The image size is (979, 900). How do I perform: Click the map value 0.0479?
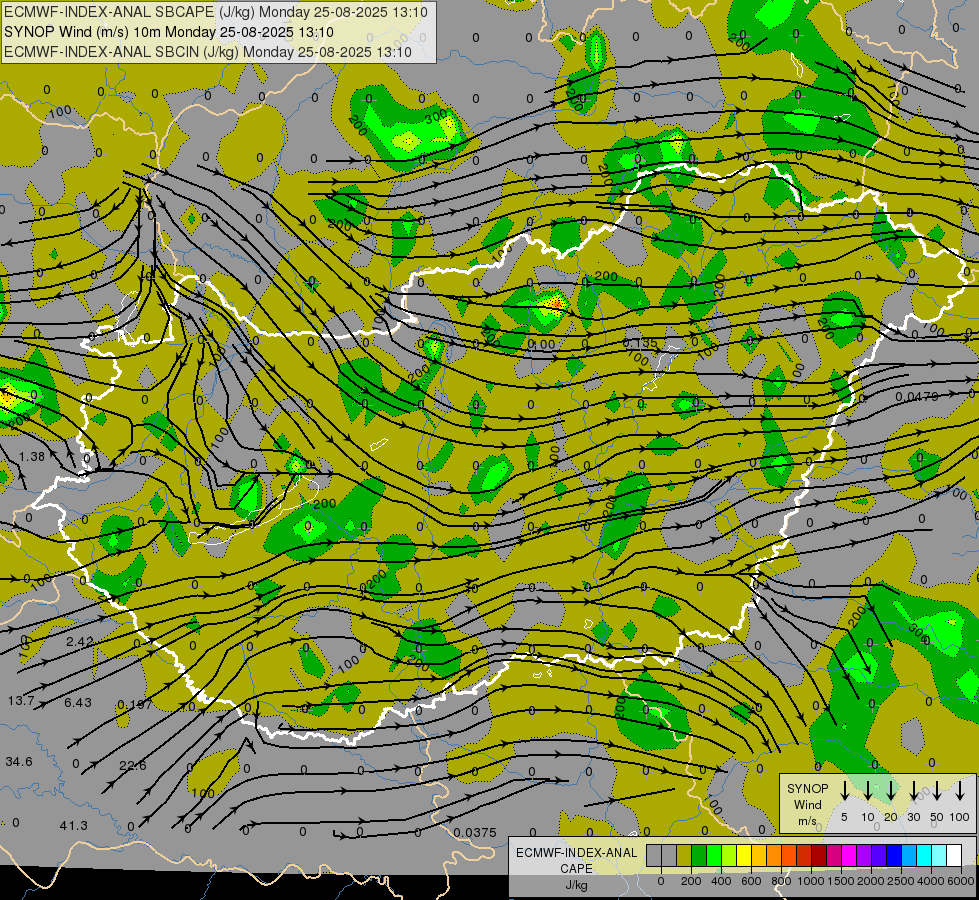click(917, 397)
